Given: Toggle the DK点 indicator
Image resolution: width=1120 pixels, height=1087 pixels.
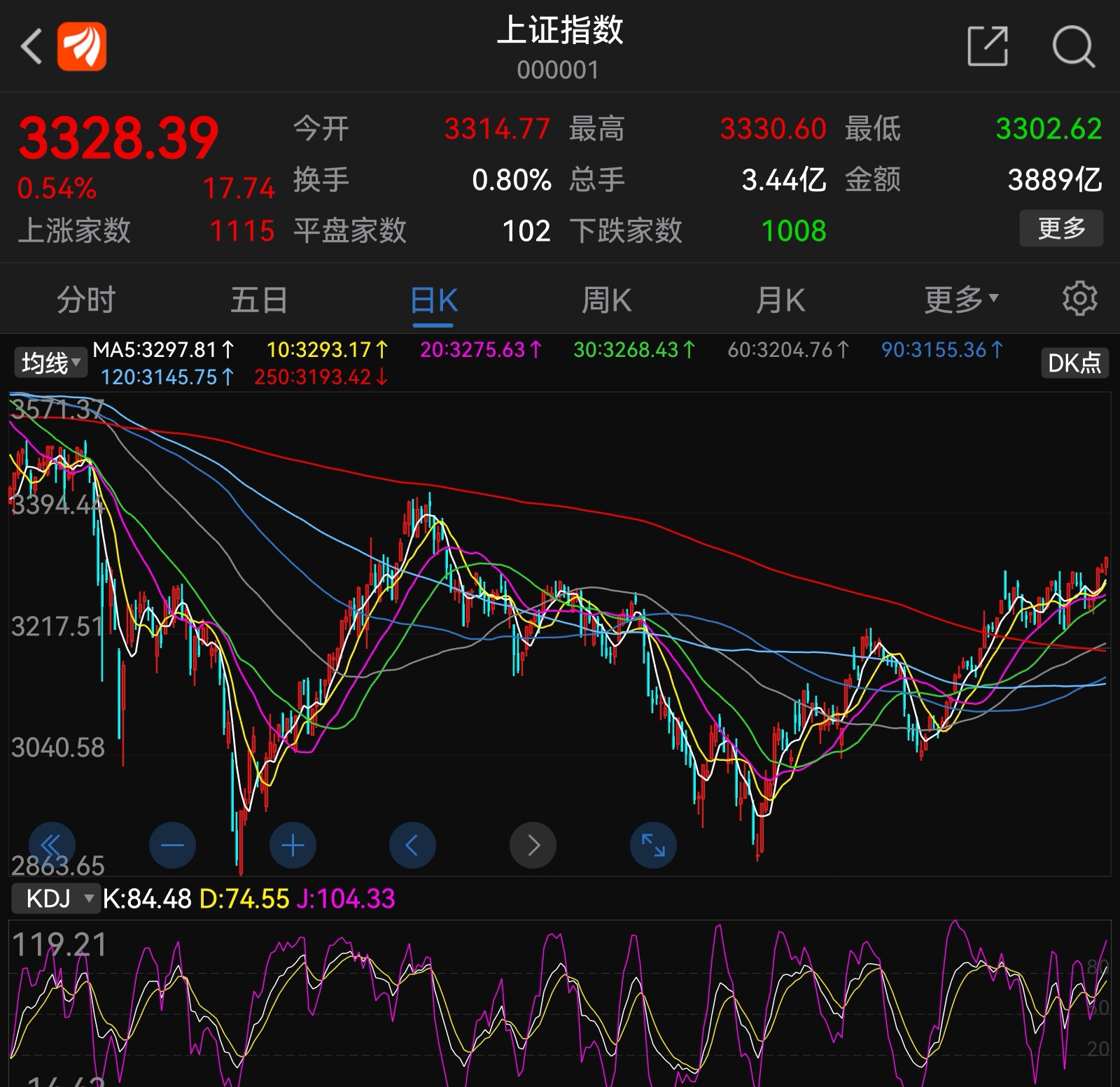Looking at the screenshot, I should [x=1074, y=363].
